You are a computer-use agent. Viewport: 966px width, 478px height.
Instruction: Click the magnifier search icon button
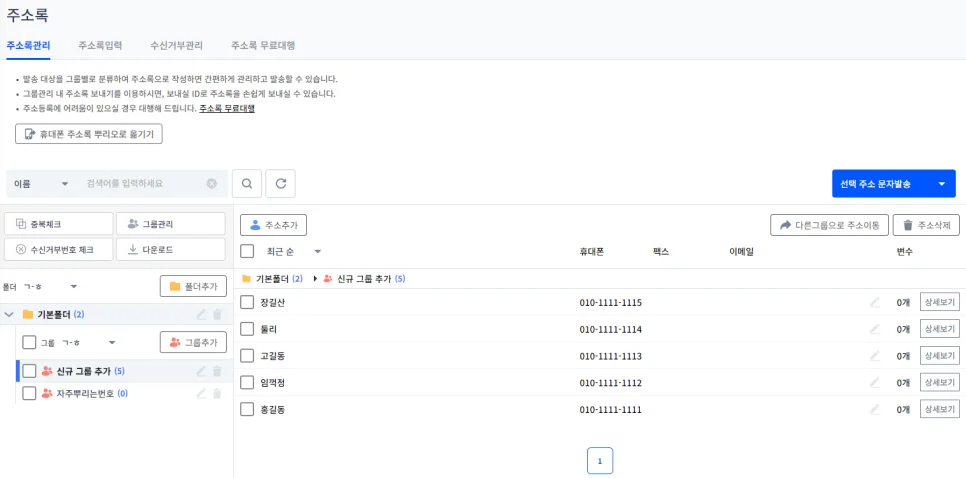point(247,184)
